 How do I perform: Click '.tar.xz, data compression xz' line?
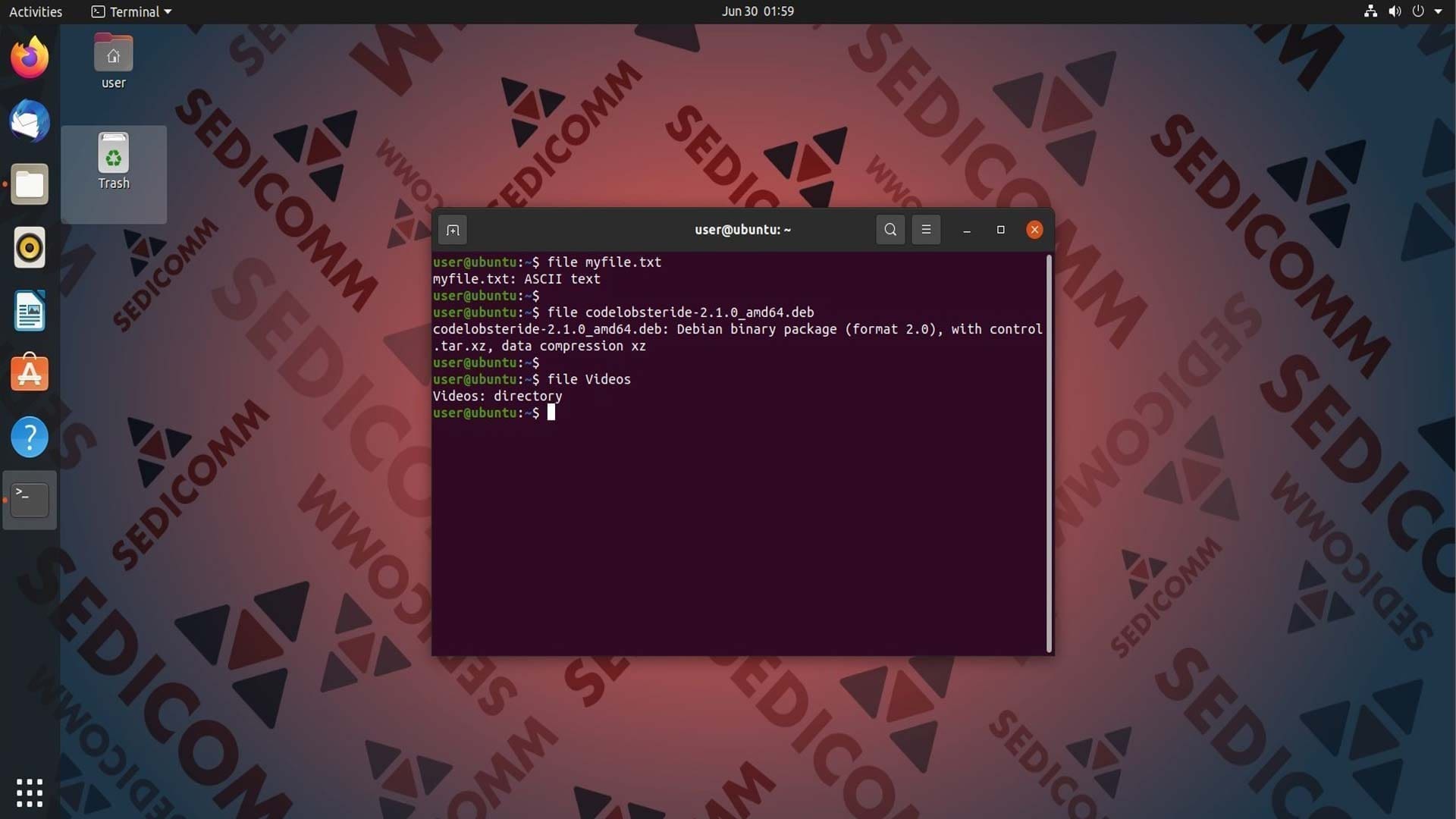(539, 346)
